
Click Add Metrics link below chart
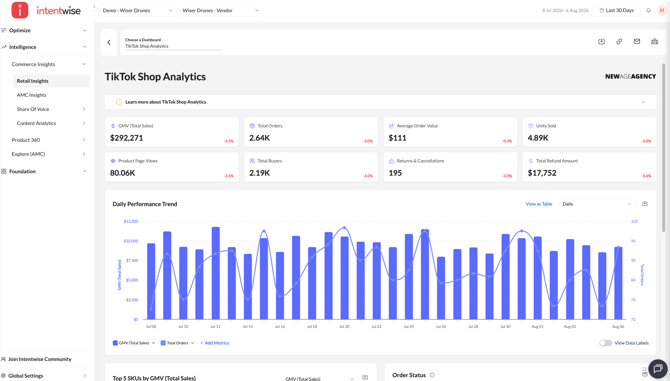[x=215, y=343]
